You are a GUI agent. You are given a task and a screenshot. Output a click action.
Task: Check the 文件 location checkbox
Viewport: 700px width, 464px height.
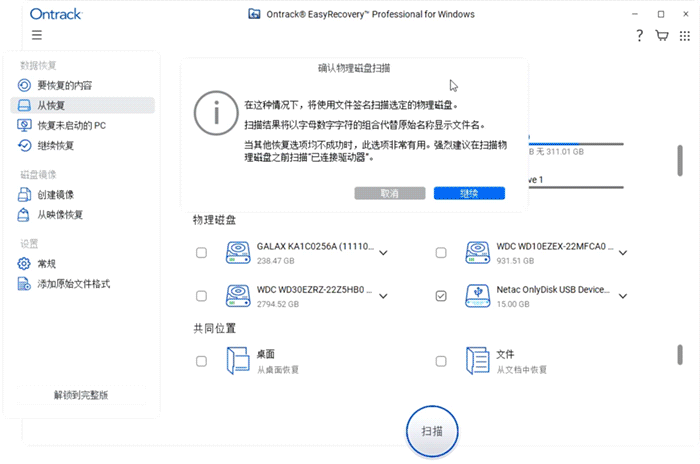coord(441,361)
